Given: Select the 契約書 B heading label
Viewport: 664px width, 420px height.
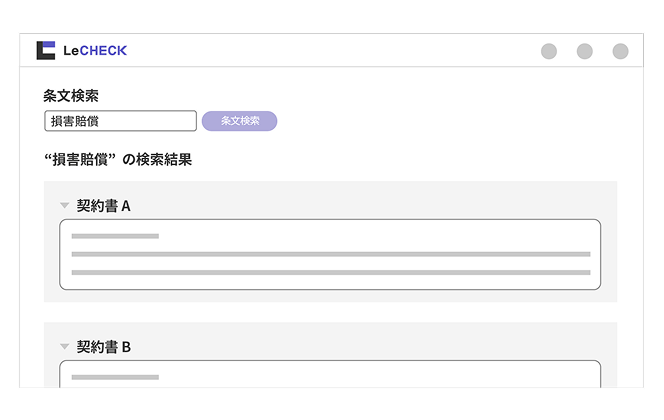Looking at the screenshot, I should 104,347.
